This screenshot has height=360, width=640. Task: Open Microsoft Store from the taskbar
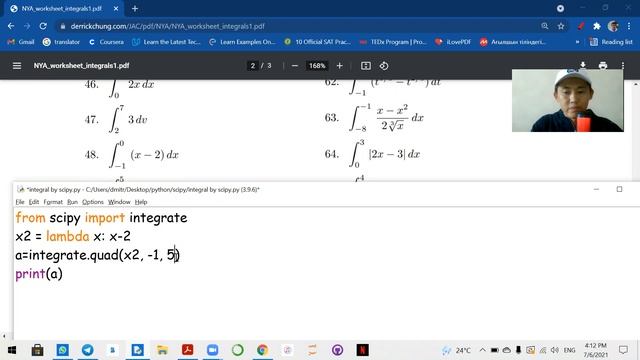[38, 350]
